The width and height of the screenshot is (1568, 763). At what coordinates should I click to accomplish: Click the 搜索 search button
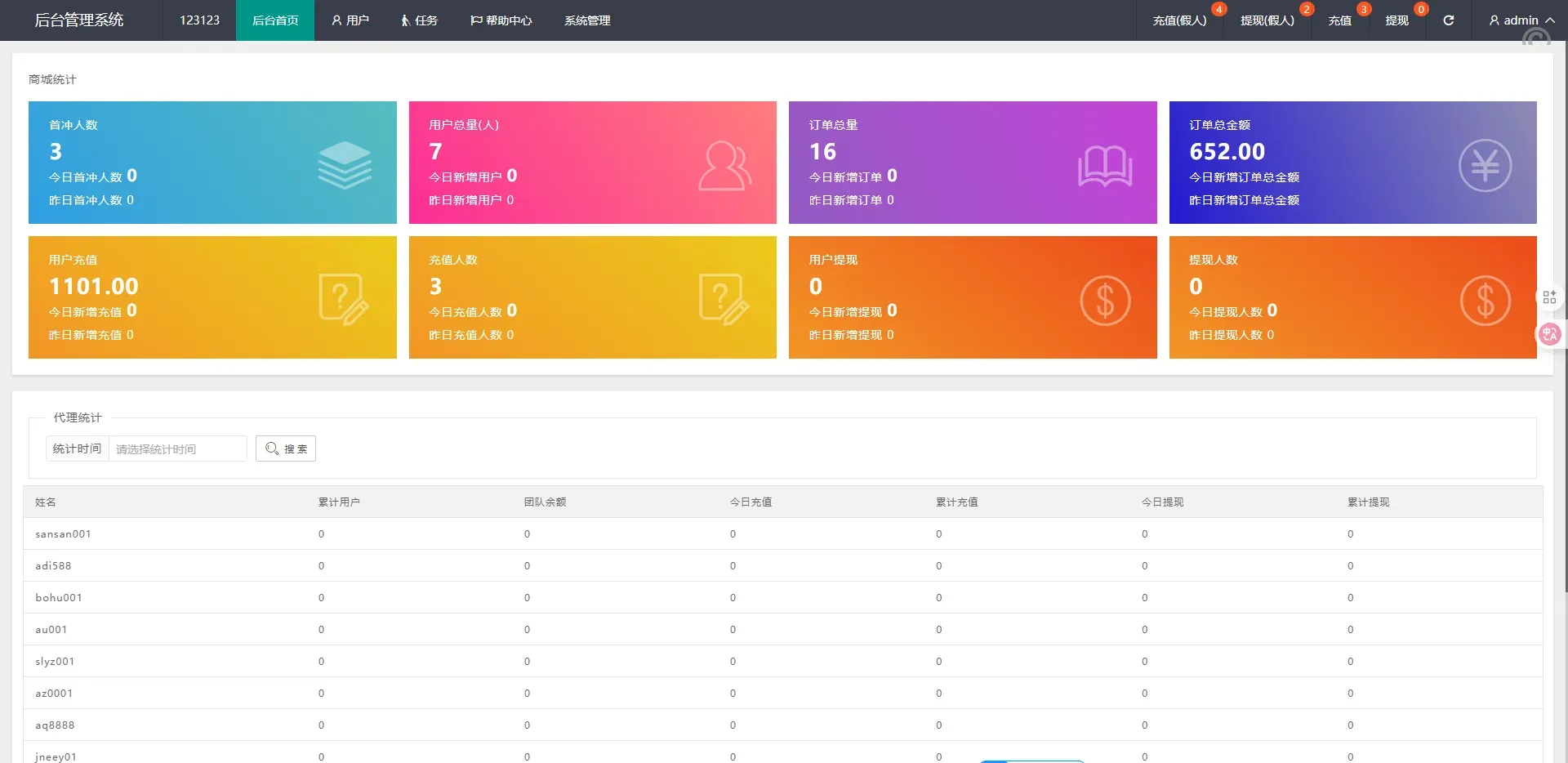pyautogui.click(x=286, y=448)
